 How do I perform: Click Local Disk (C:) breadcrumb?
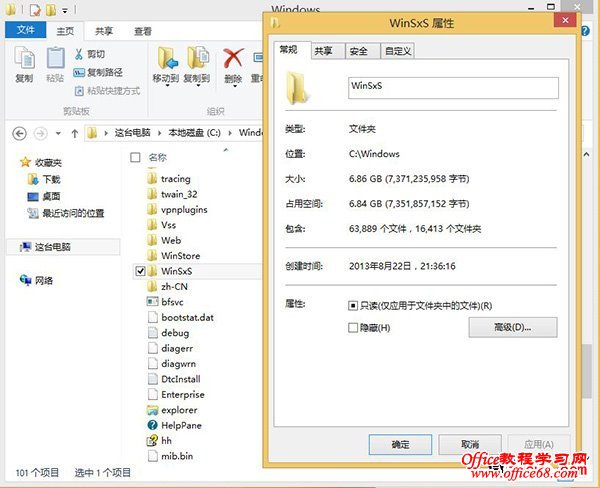(194, 133)
